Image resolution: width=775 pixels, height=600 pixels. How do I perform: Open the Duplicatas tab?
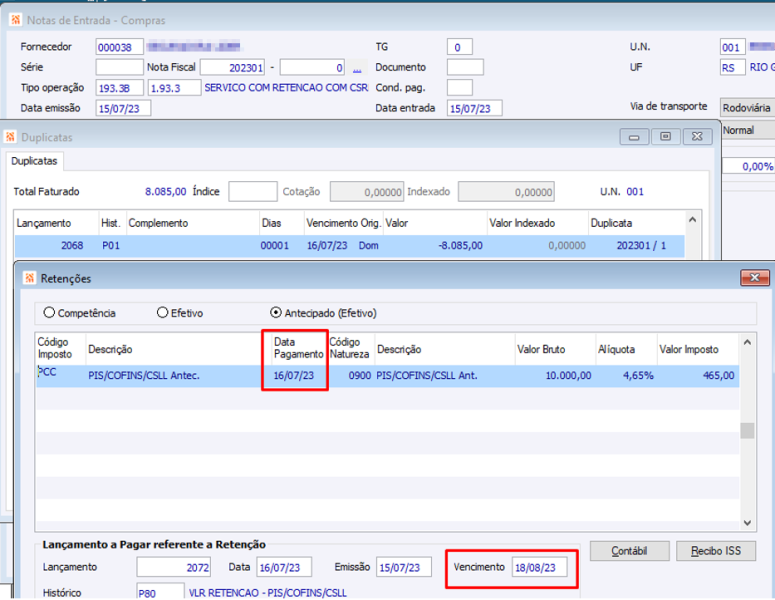coord(34,161)
